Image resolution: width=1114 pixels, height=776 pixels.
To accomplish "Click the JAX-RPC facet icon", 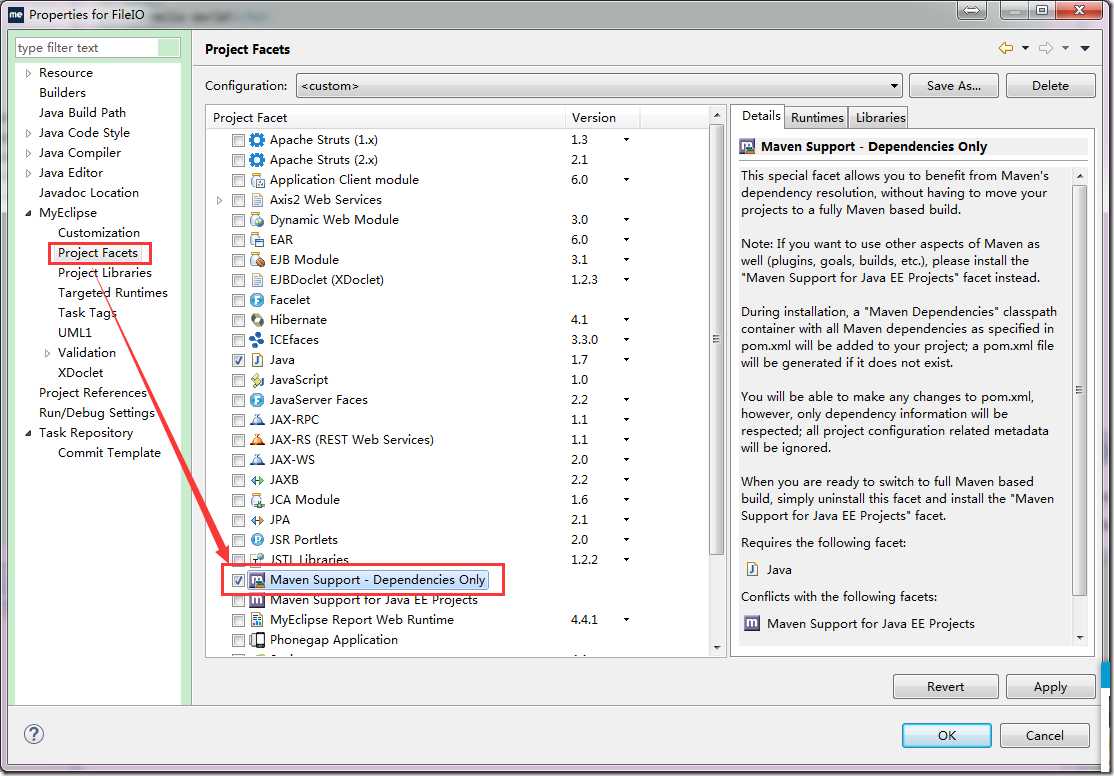I will tap(256, 420).
